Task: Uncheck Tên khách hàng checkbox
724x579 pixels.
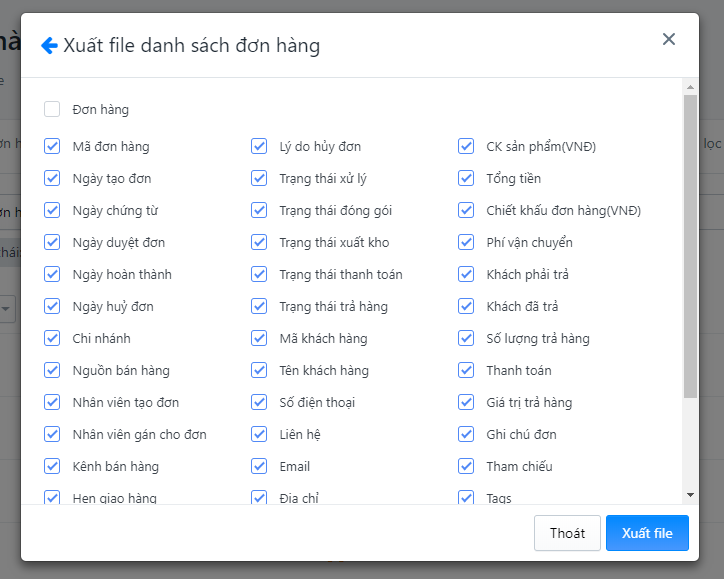Action: click(259, 370)
